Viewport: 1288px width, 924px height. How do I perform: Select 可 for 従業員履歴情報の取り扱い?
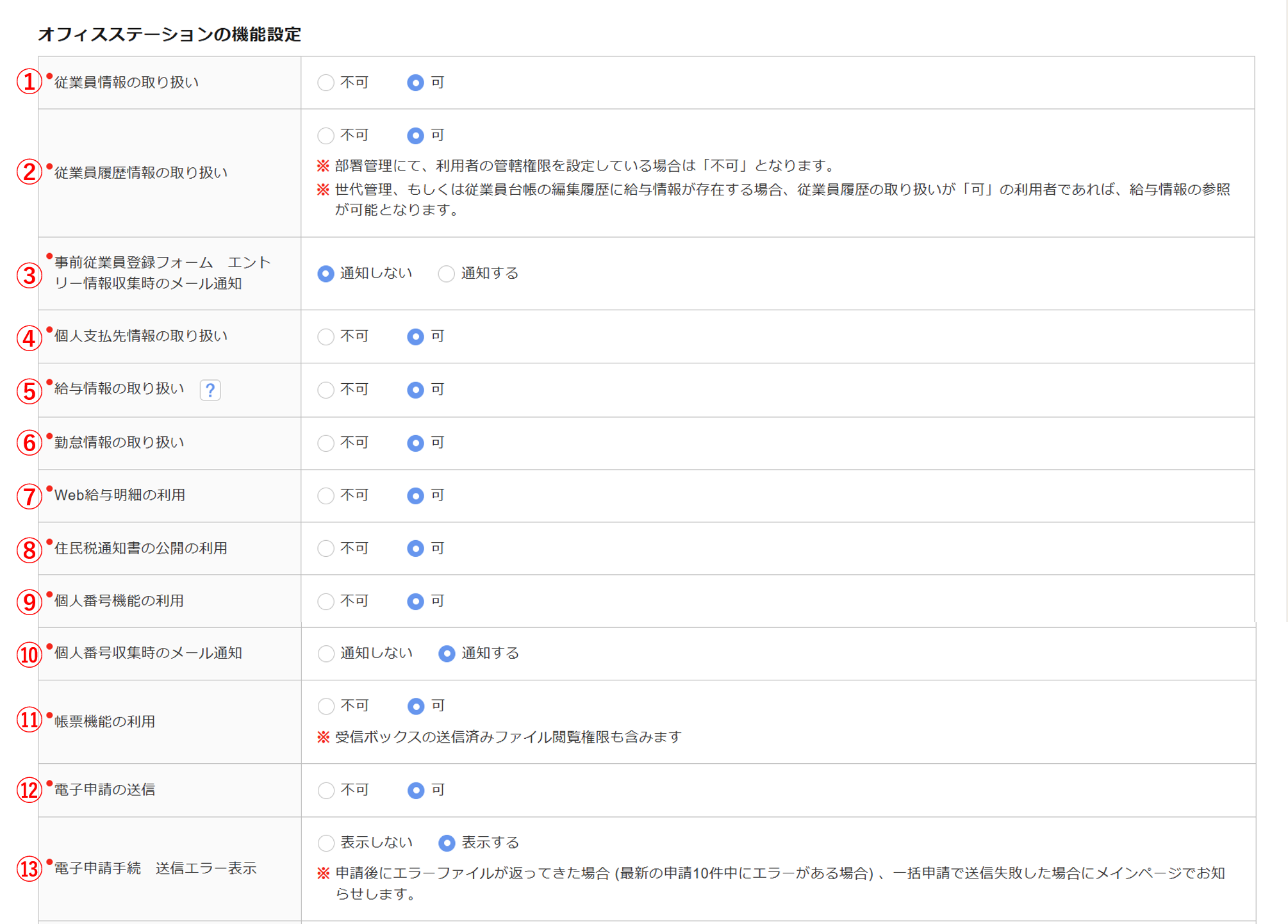[415, 135]
